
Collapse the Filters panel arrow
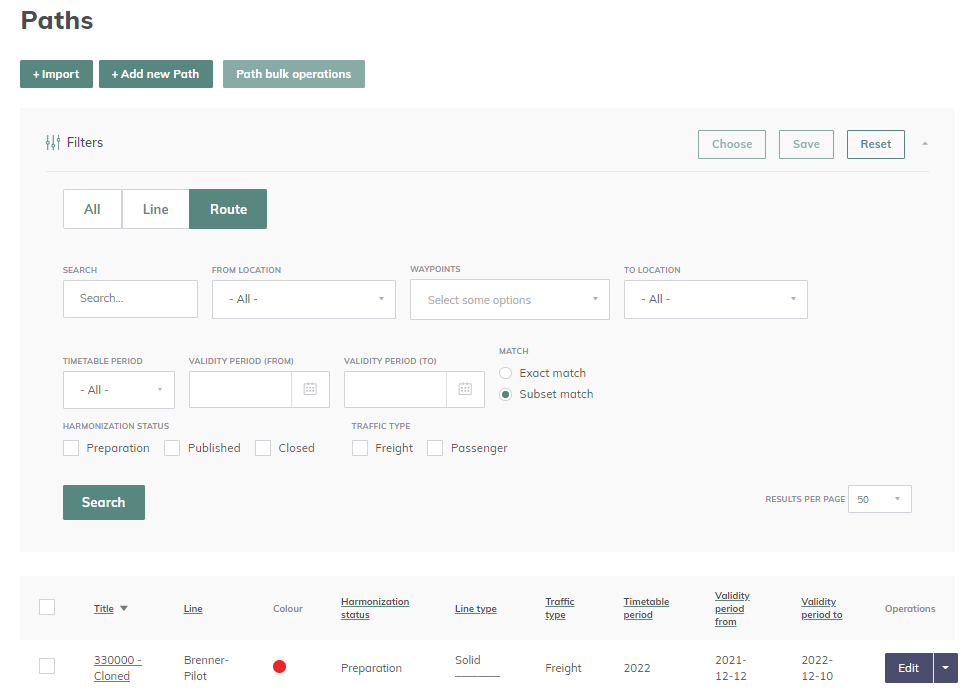[925, 144]
